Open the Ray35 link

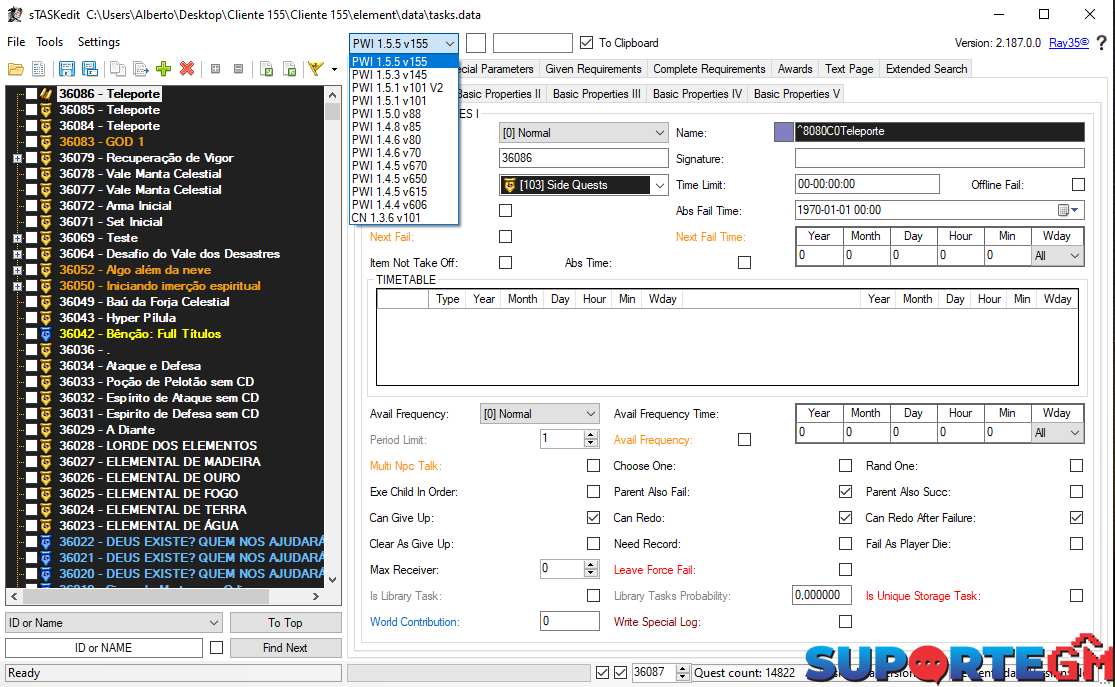tap(1069, 43)
